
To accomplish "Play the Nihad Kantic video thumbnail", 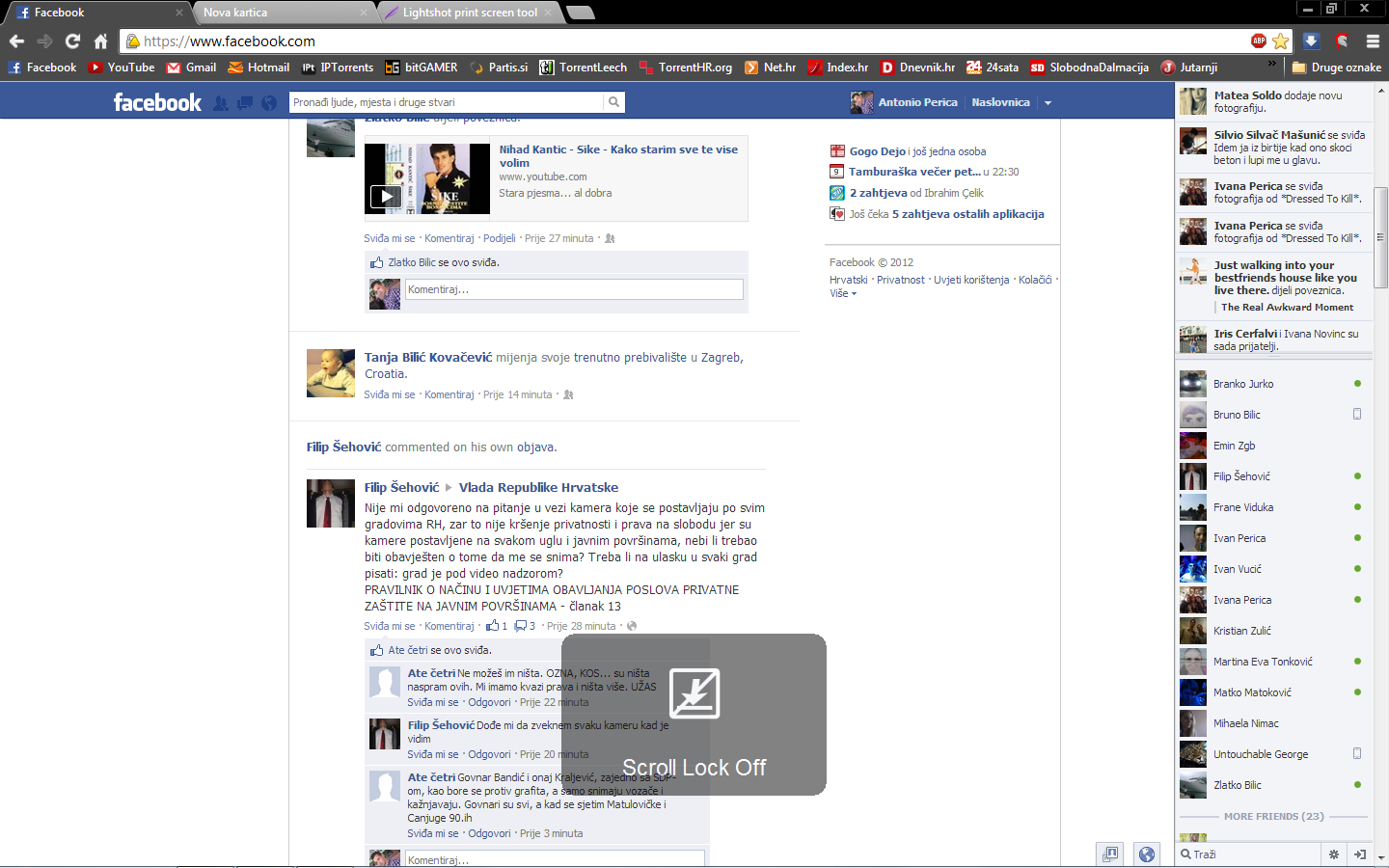I will tap(427, 178).
